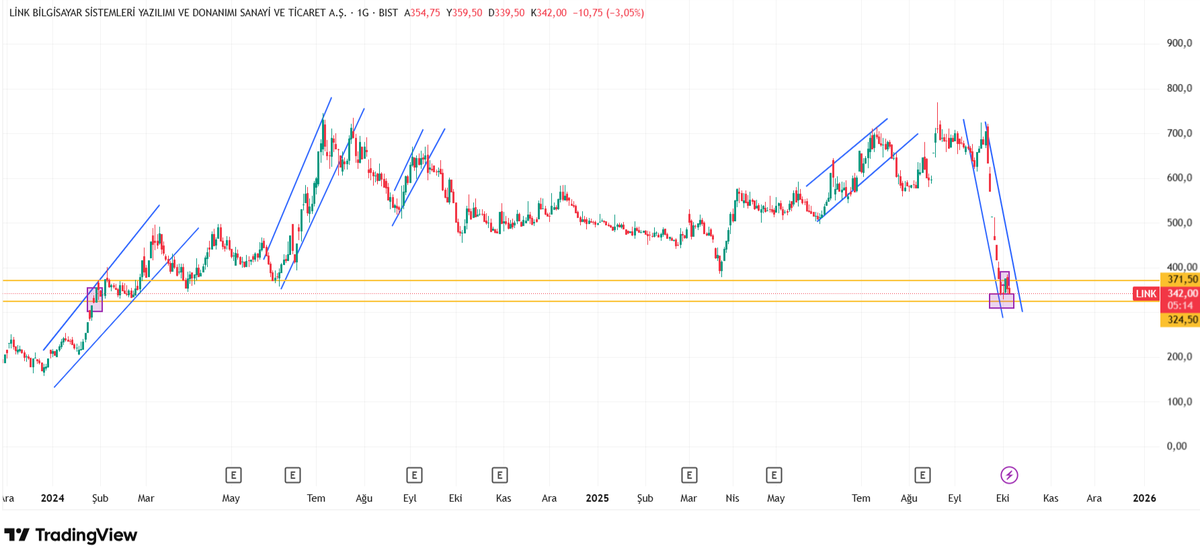The width and height of the screenshot is (1200, 548).
Task: Select the 371,50 orange price label
Action: pos(1179,279)
